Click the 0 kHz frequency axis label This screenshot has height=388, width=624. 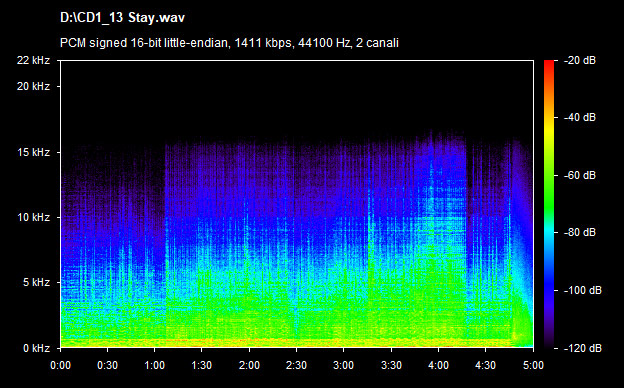[x=36, y=348]
